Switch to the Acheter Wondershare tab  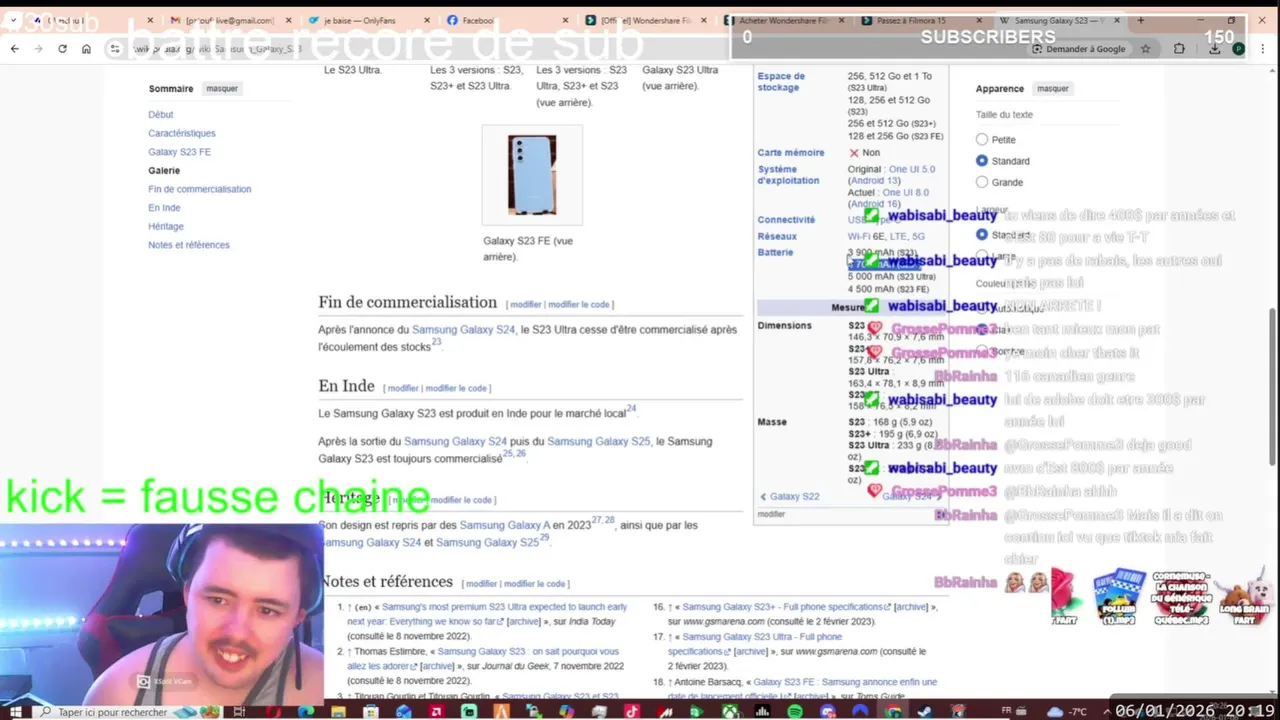click(x=784, y=20)
